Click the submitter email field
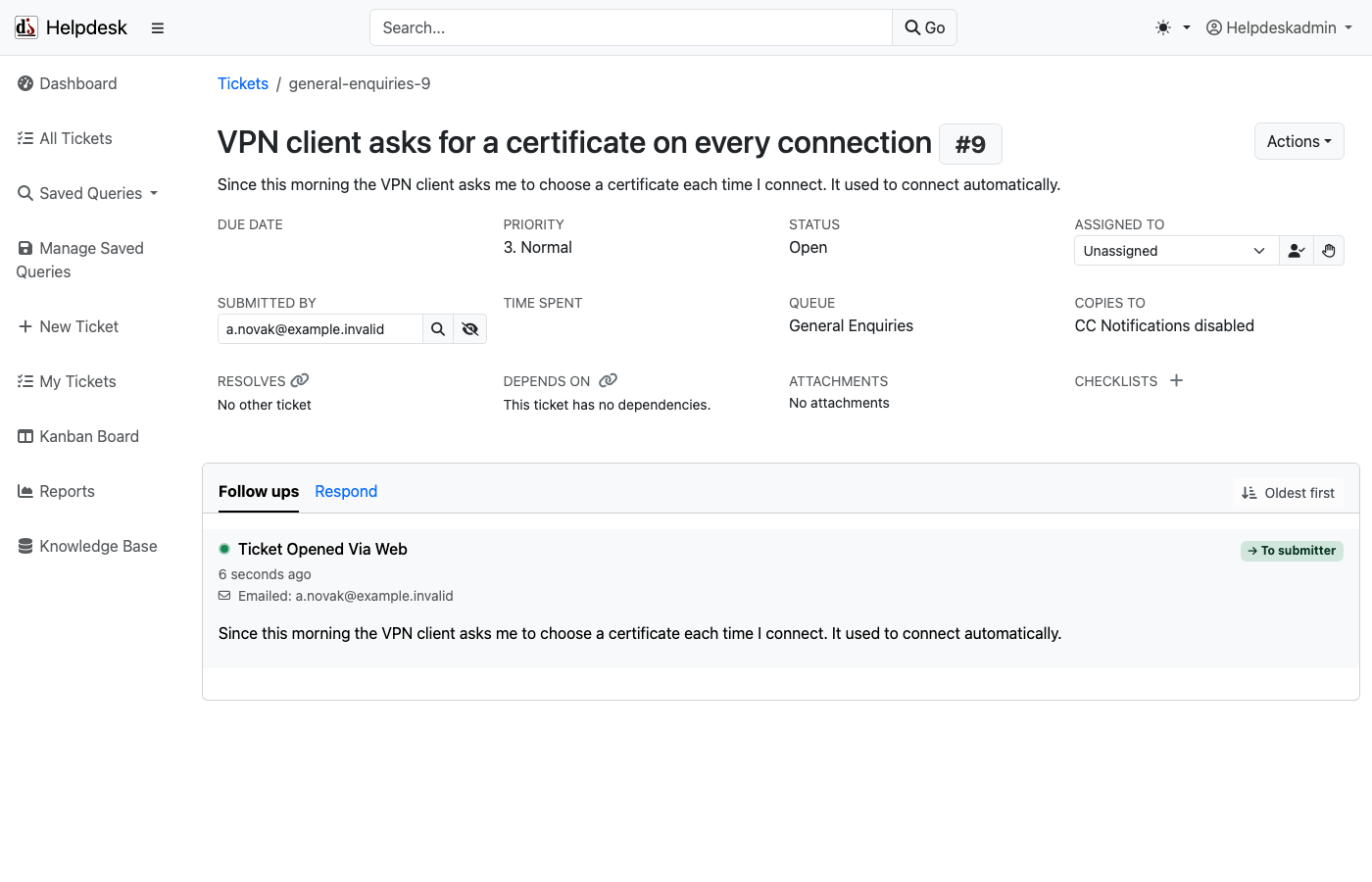Viewport: 1372px width, 882px height. pyautogui.click(x=319, y=329)
